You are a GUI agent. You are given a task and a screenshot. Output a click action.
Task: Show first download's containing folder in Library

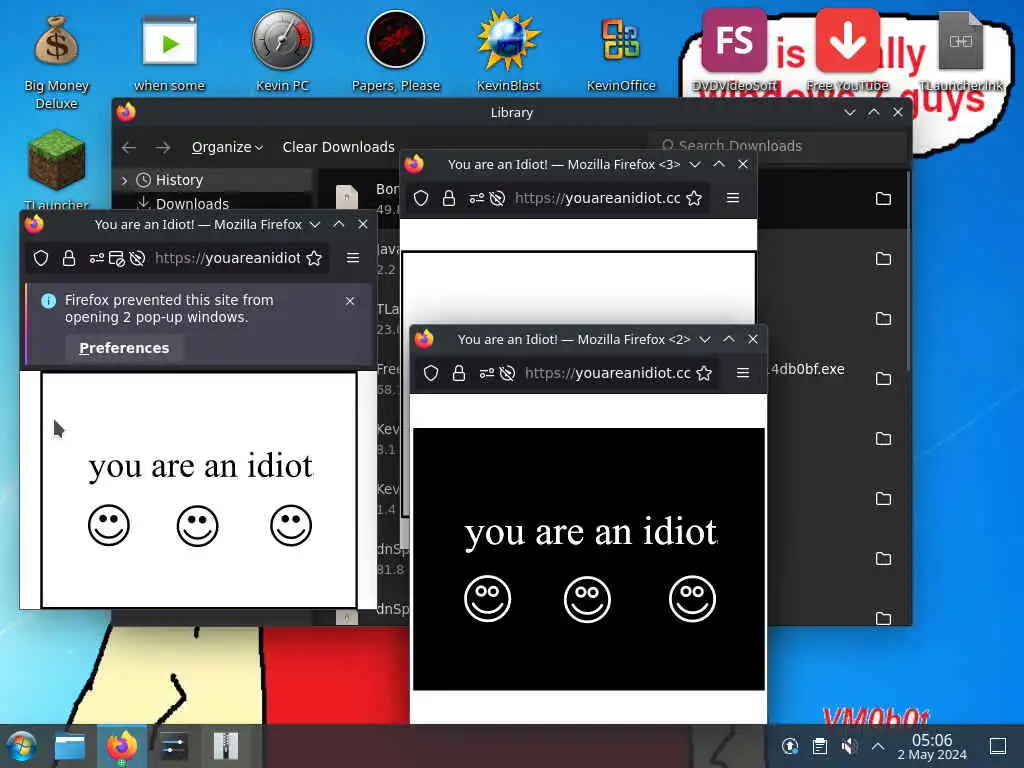tap(883, 199)
